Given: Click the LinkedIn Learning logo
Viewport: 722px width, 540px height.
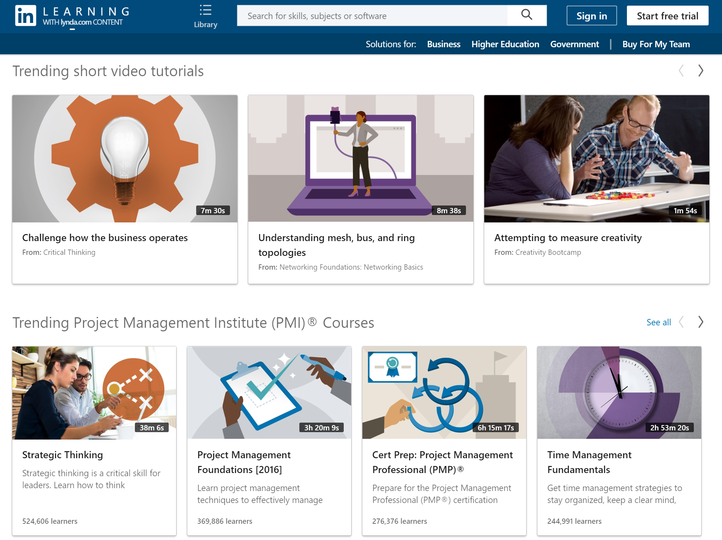Looking at the screenshot, I should click(x=72, y=16).
